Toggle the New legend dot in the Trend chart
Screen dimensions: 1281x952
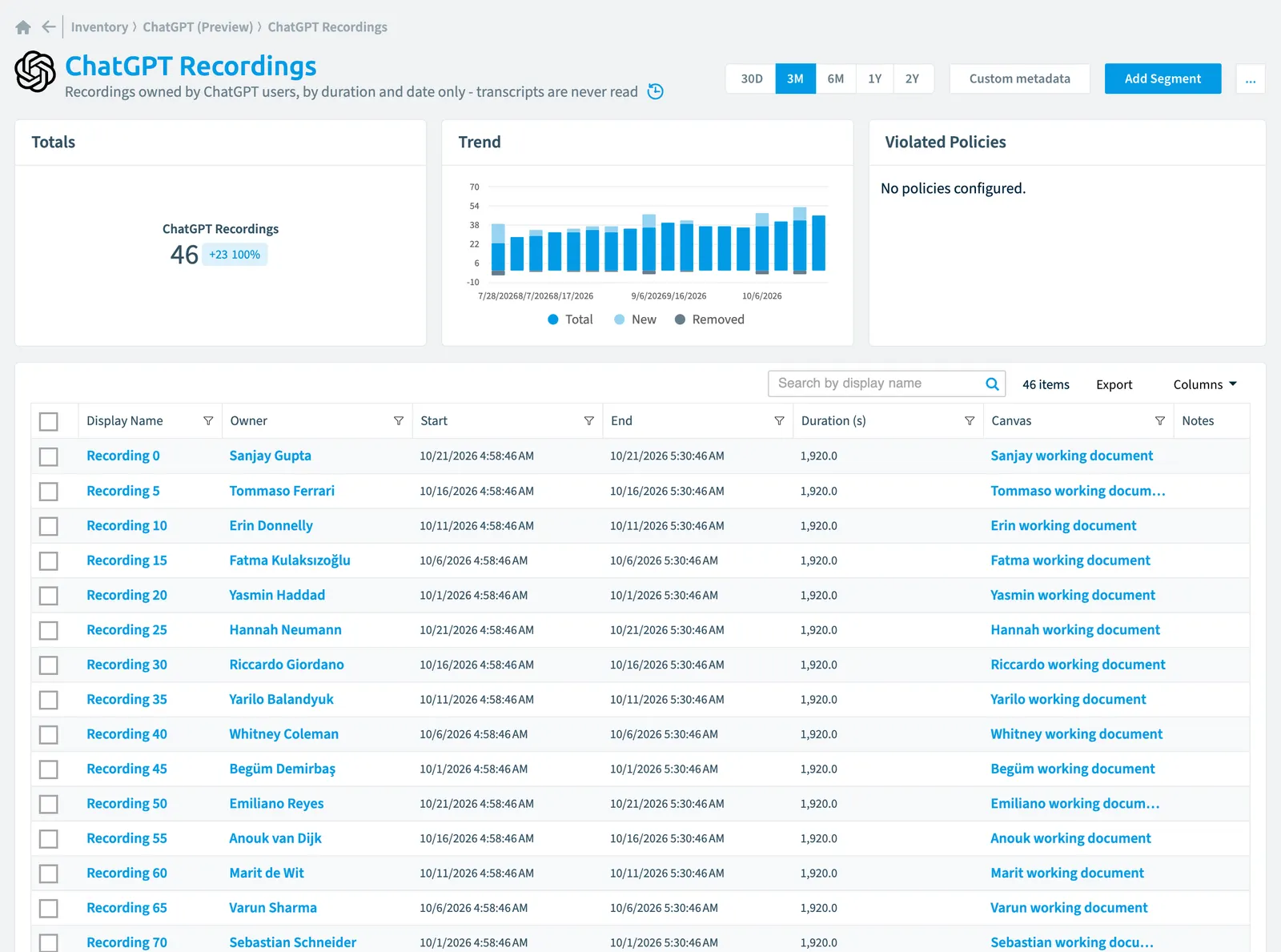pyautogui.click(x=619, y=319)
